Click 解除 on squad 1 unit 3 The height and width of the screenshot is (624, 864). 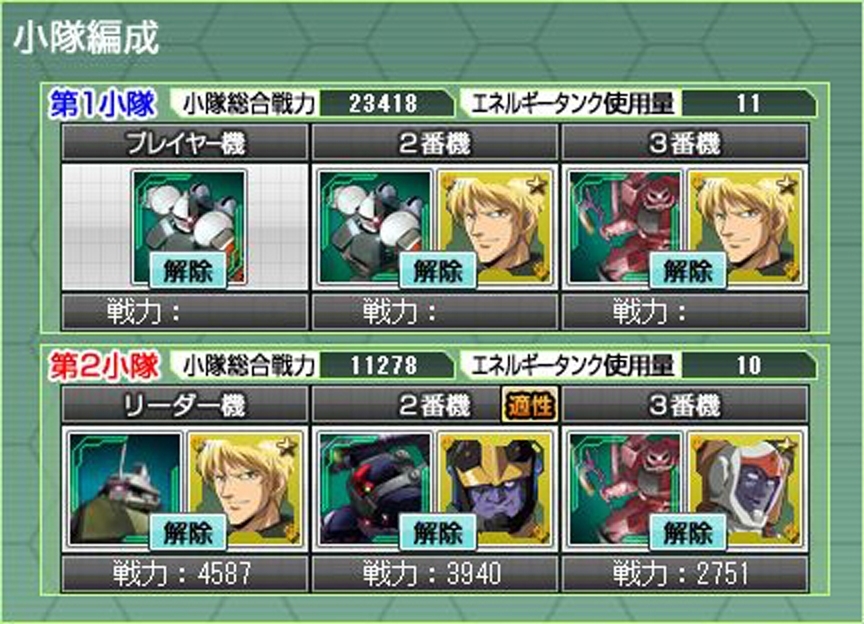[x=688, y=271]
